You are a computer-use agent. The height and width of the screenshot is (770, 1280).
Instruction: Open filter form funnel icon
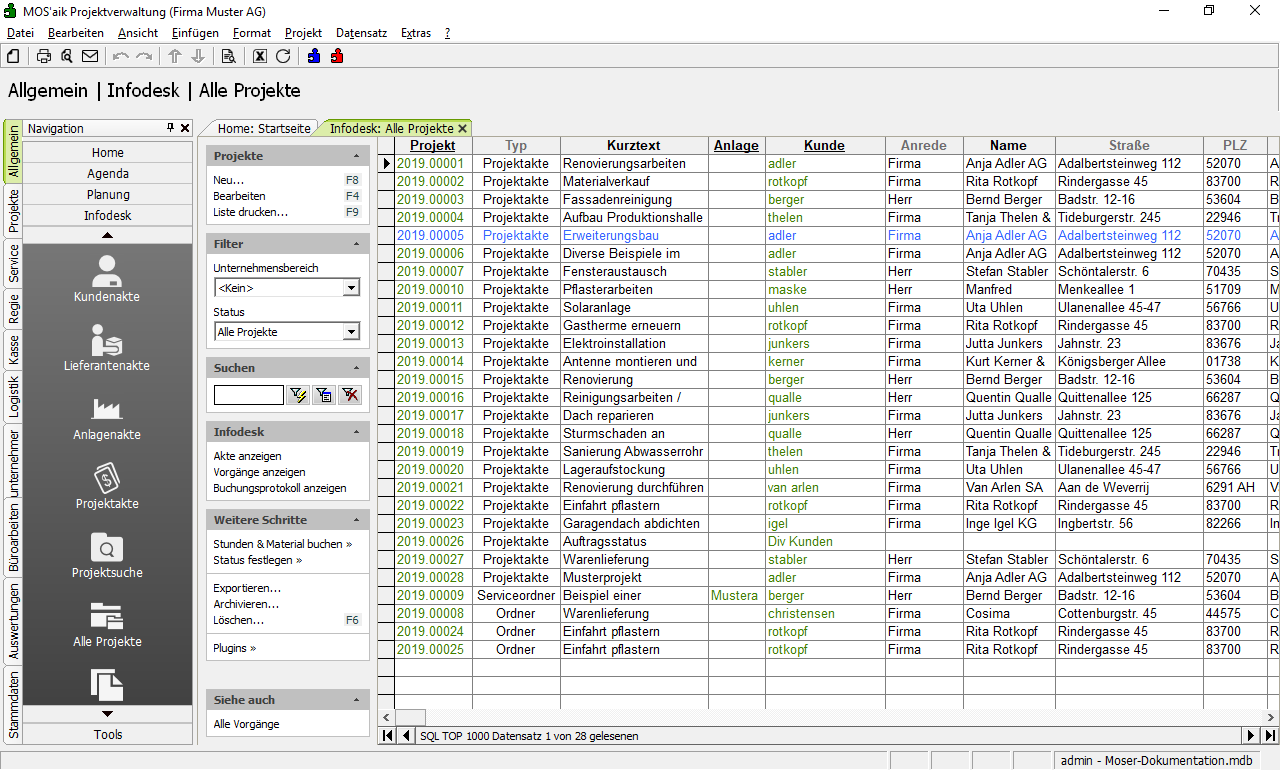[x=323, y=395]
